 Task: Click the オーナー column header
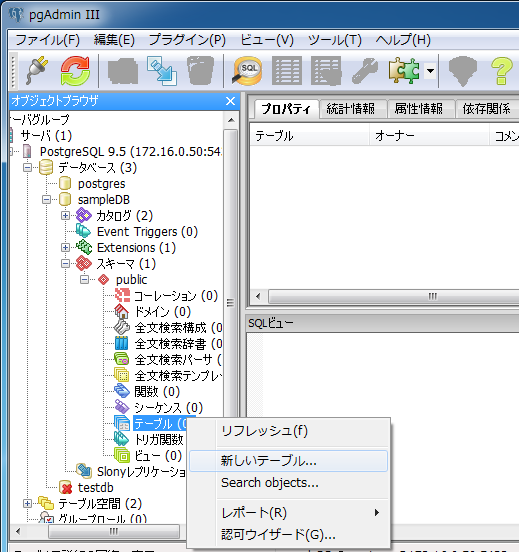tap(429, 136)
